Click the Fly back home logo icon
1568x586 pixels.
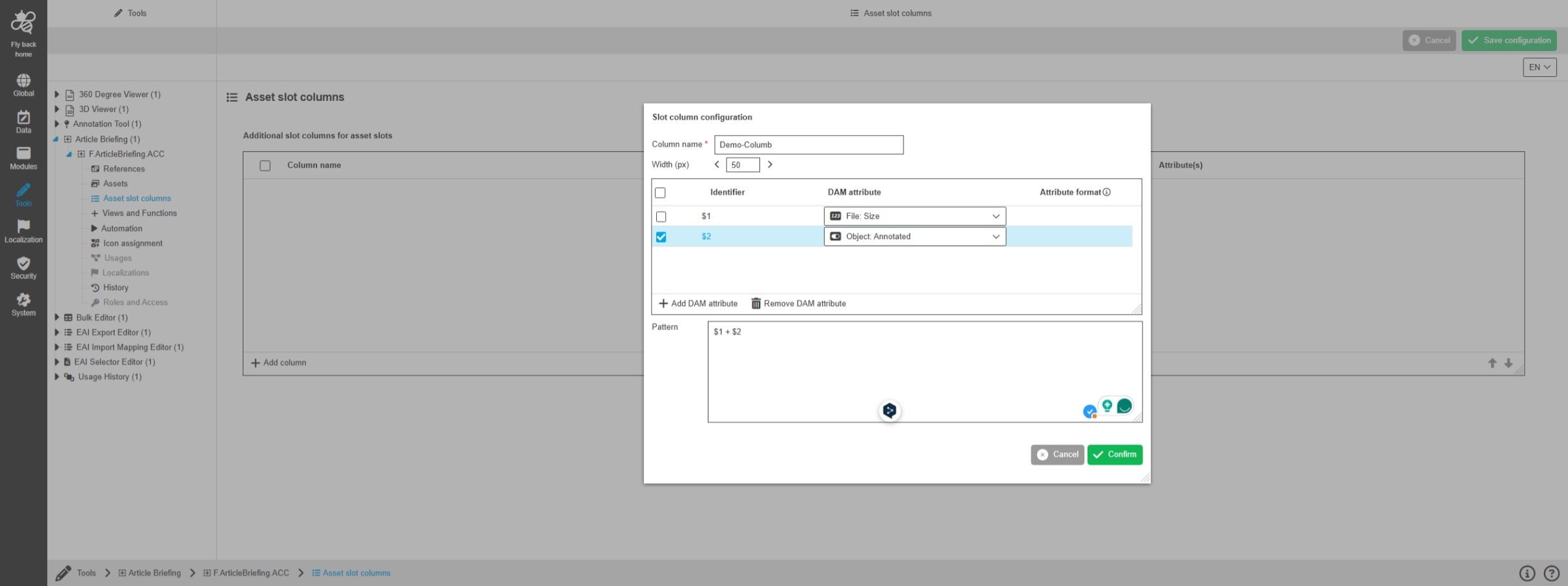coord(23,23)
